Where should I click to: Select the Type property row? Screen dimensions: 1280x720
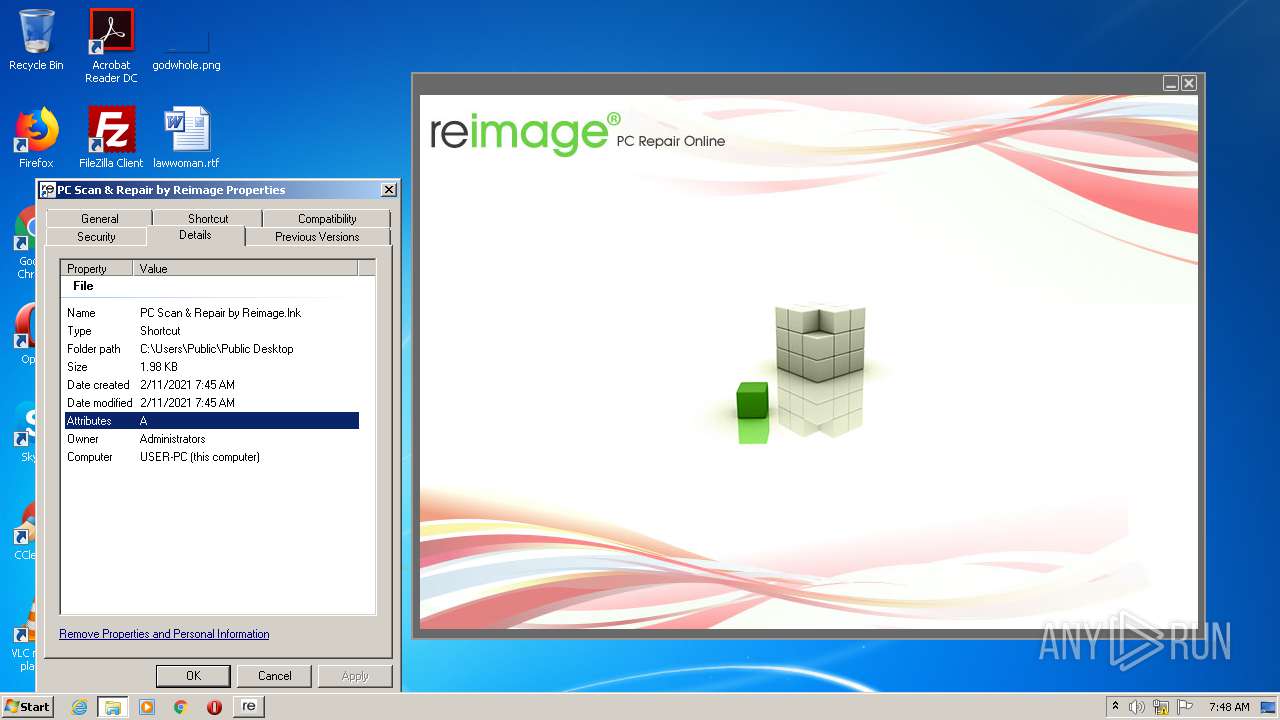click(211, 331)
